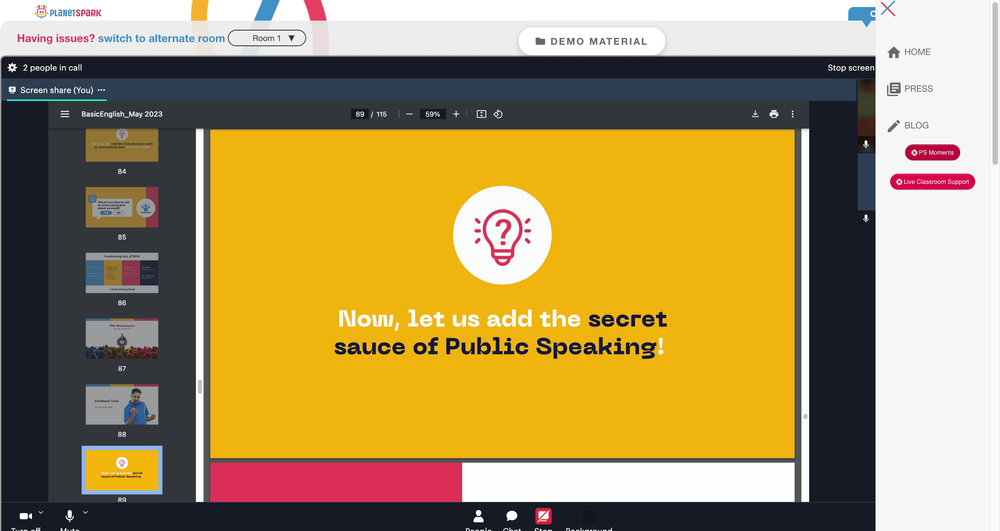Rotate the PDF counterclockwise

[498, 114]
